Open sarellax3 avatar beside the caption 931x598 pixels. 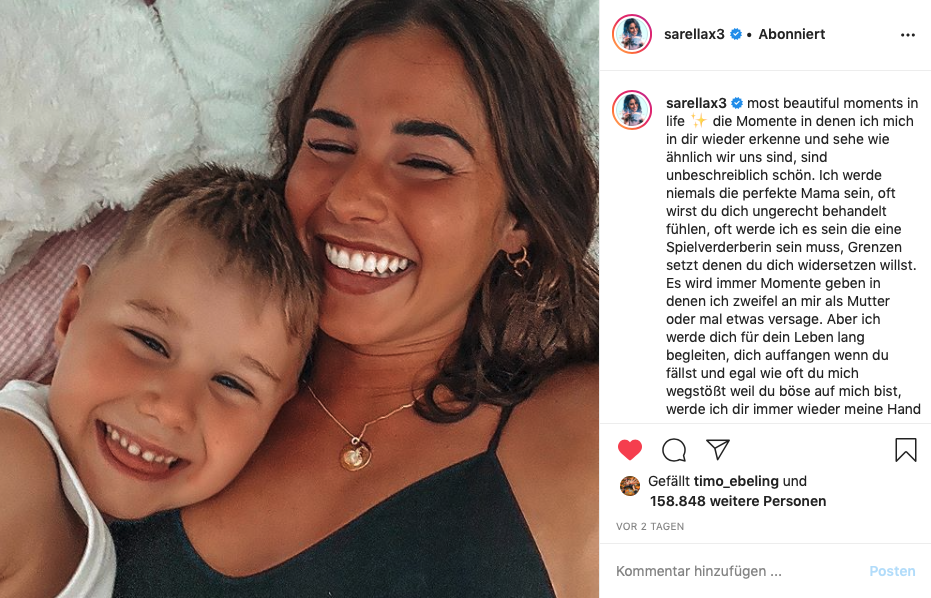[632, 110]
